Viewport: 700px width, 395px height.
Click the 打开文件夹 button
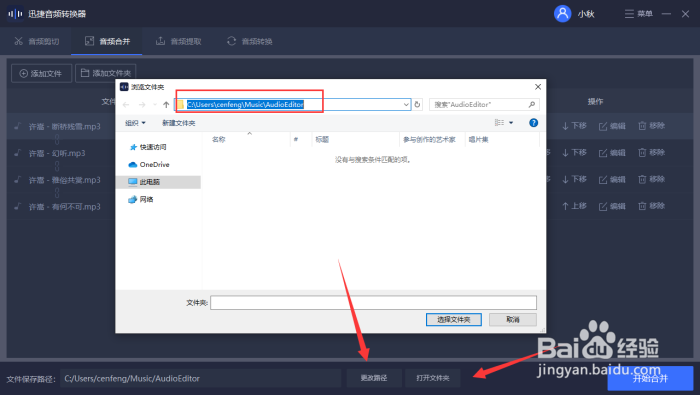pyautogui.click(x=433, y=378)
